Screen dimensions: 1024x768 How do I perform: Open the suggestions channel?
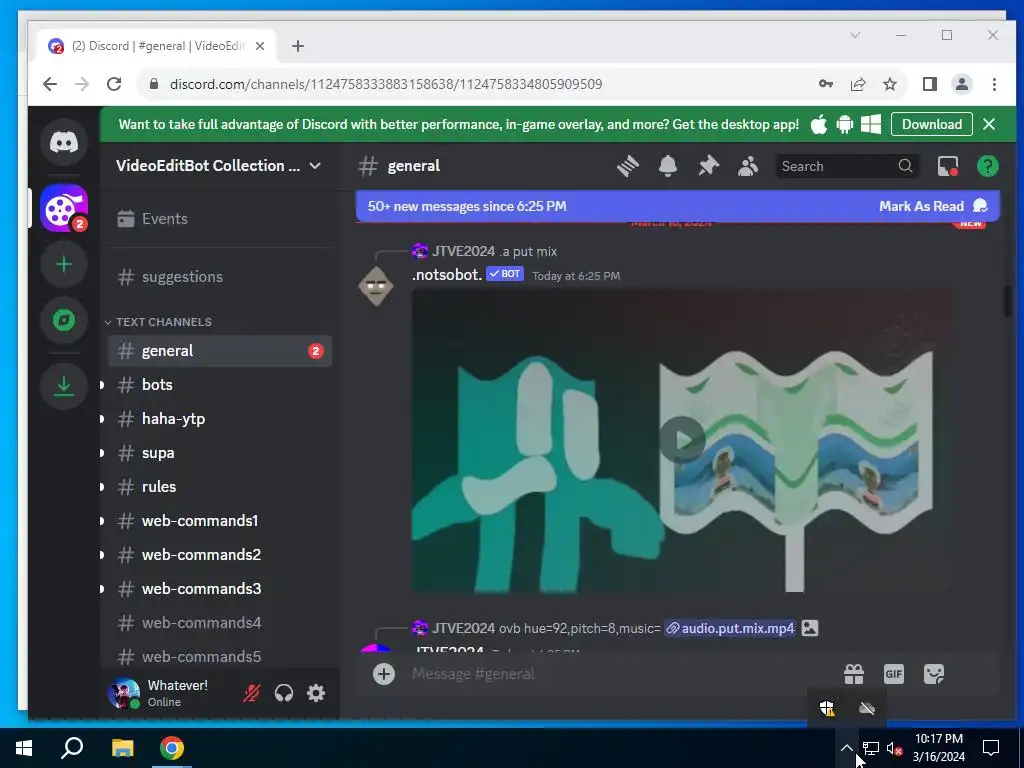point(219,277)
